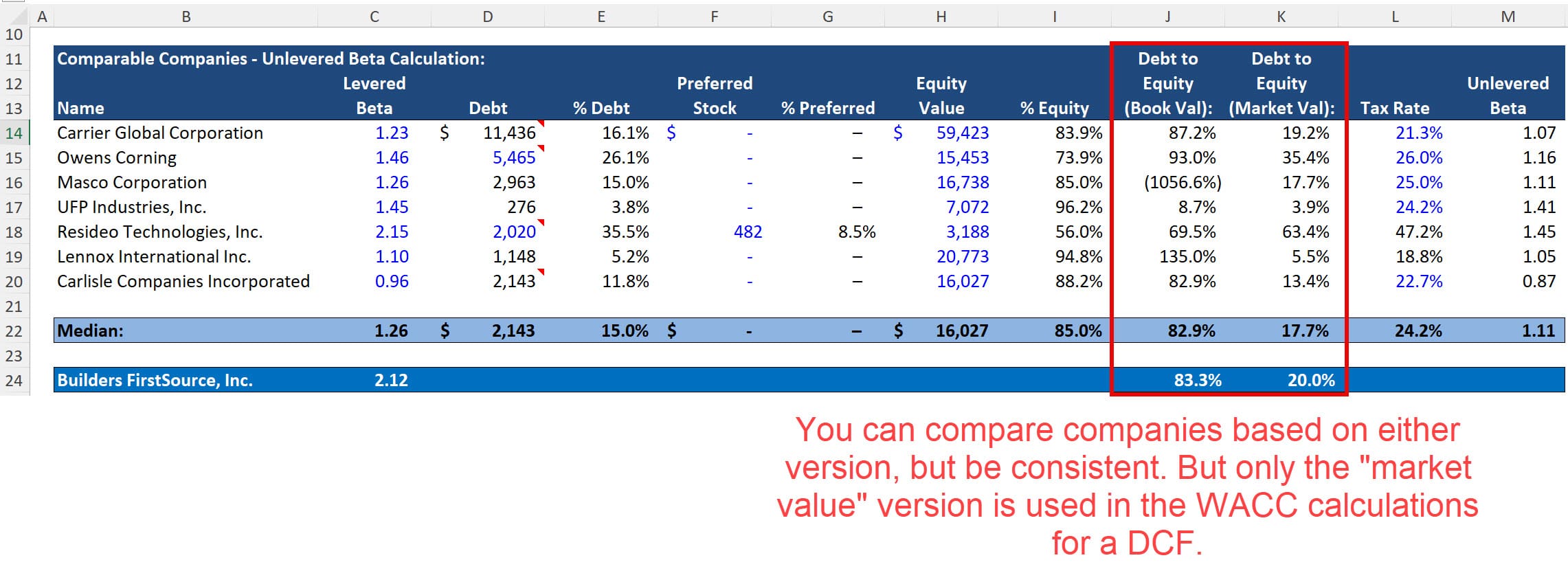Click equity value 59,423

[x=963, y=133]
